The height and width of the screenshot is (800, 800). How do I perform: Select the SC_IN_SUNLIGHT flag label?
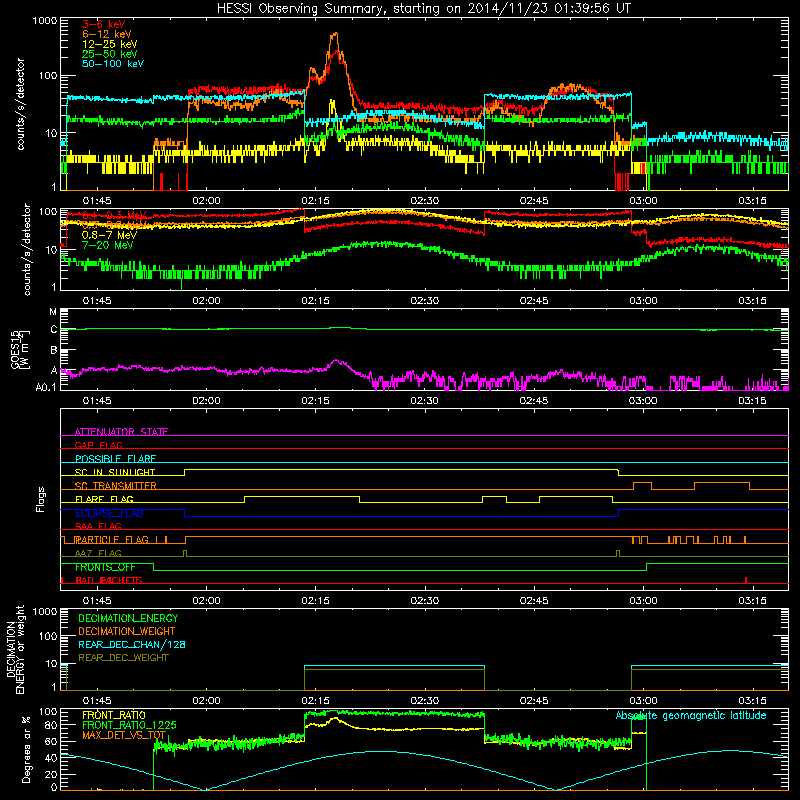pos(115,472)
